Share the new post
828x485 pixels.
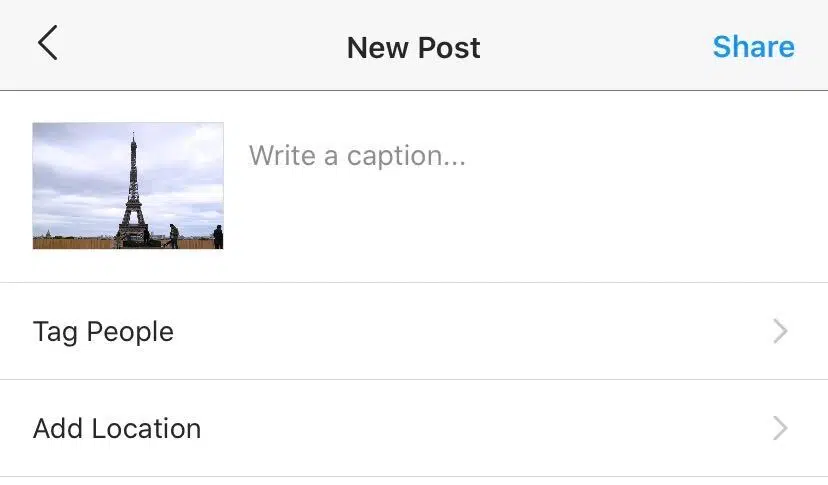click(x=754, y=47)
